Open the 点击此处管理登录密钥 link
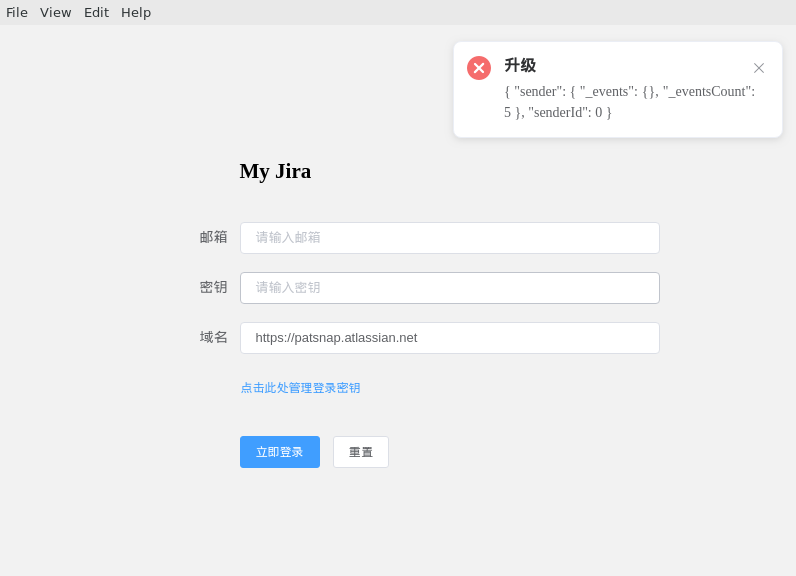This screenshot has height=576, width=796. (301, 388)
